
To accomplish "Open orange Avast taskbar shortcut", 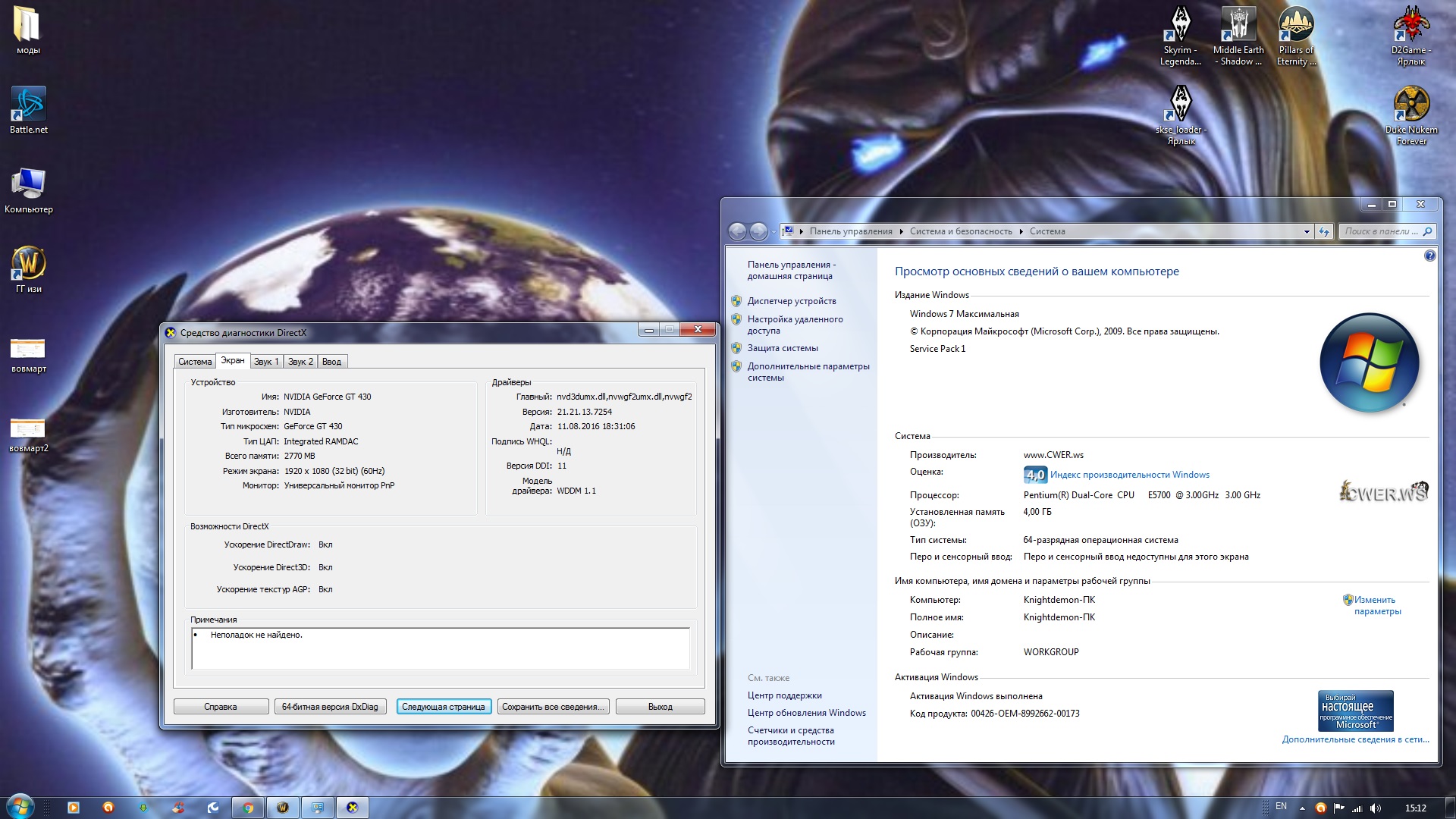I will coord(108,808).
